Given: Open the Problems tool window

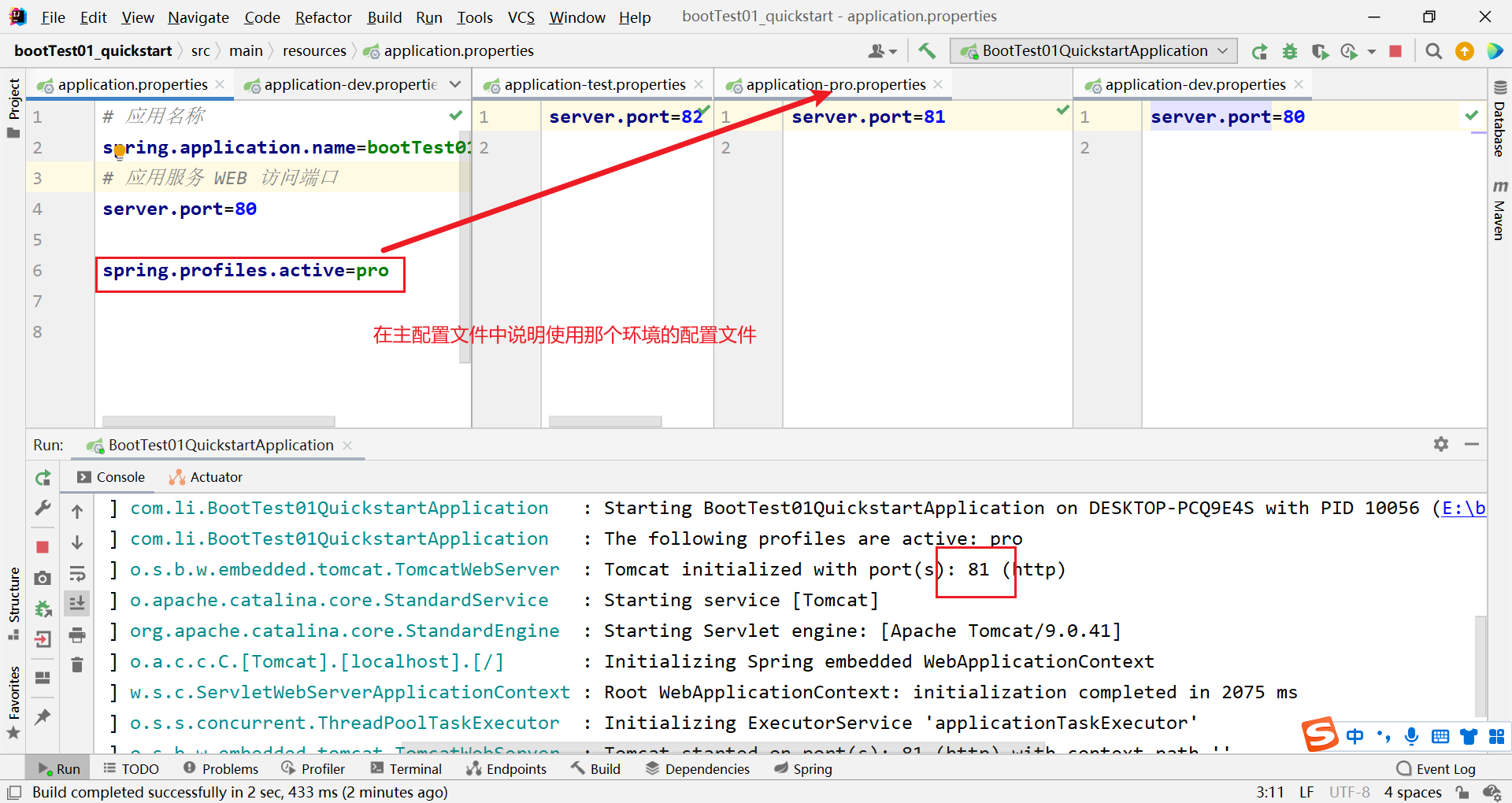Looking at the screenshot, I should coord(220,768).
